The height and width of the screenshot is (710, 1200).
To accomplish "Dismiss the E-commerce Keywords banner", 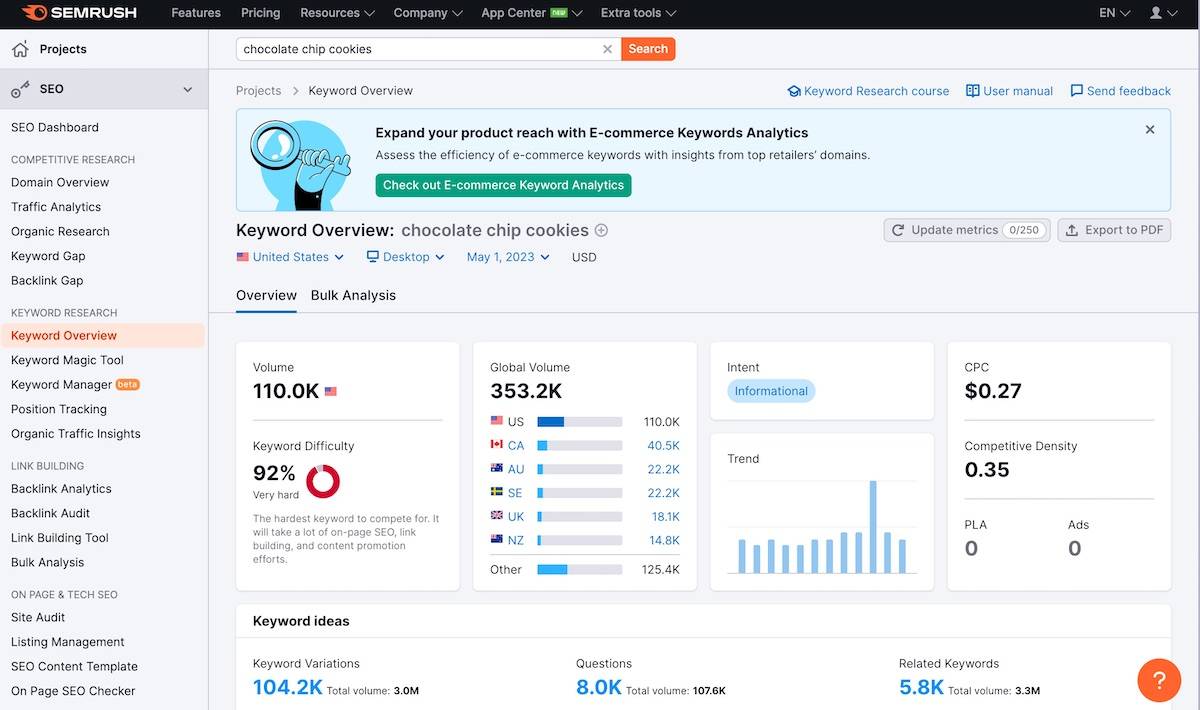I will pos(1150,129).
